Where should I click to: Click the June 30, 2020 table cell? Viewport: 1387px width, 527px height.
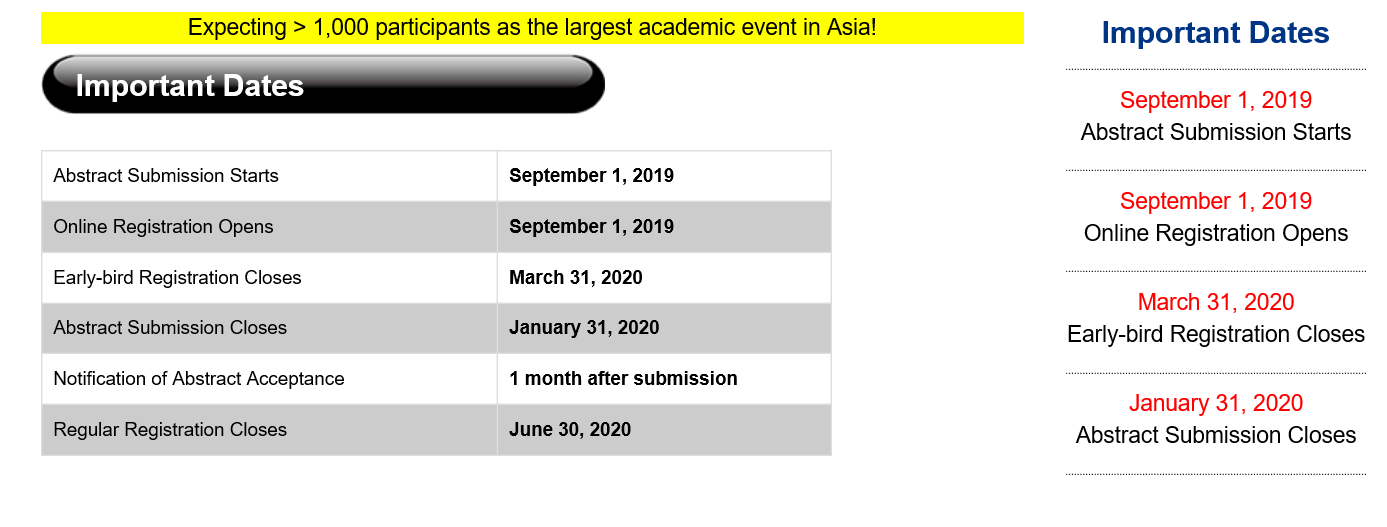click(x=570, y=430)
